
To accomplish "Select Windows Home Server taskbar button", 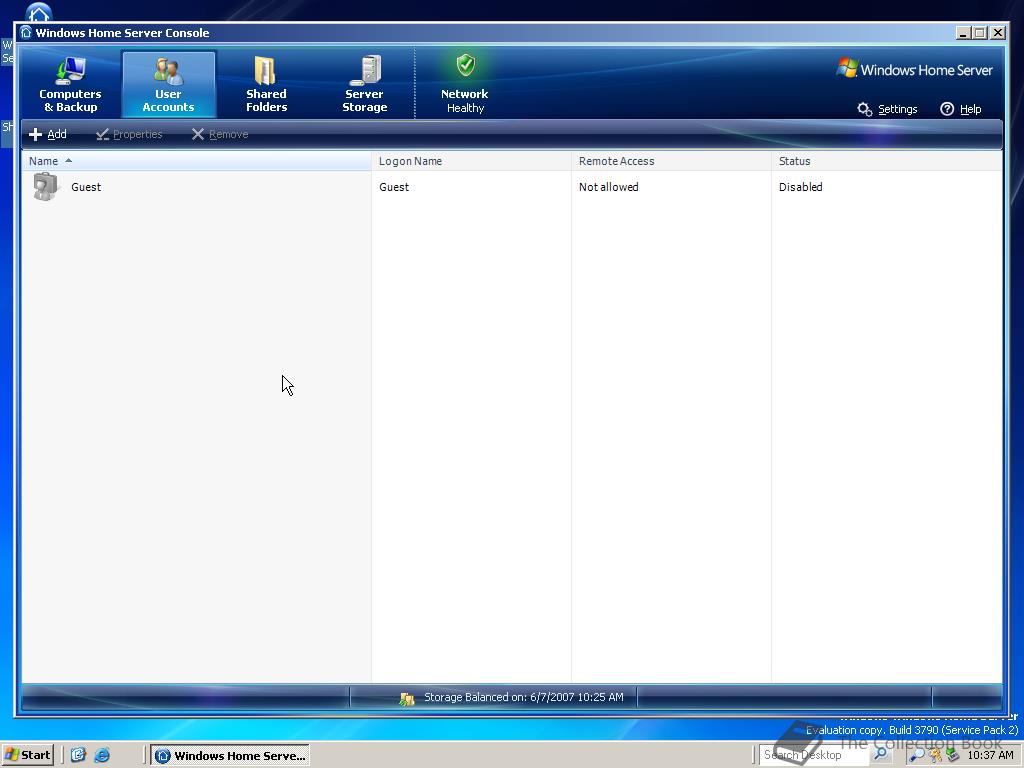I will 230,755.
